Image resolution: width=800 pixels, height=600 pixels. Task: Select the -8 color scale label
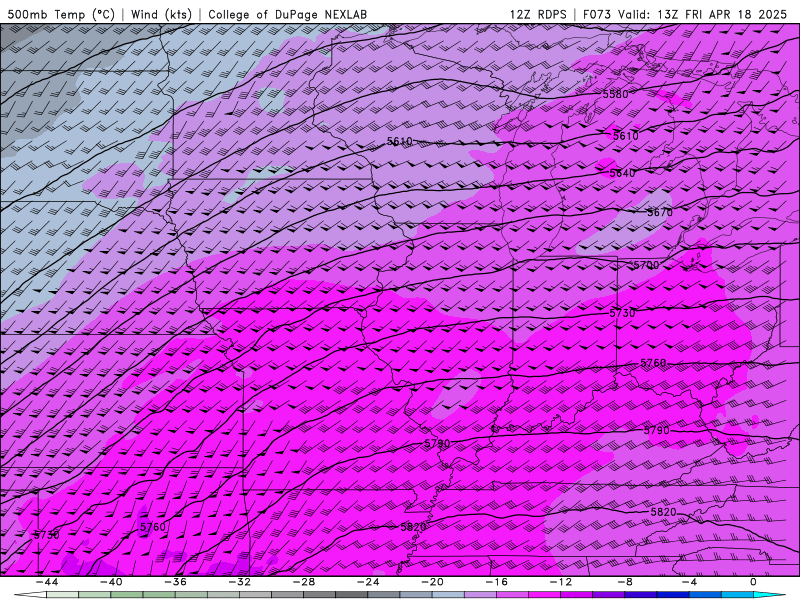625,582
